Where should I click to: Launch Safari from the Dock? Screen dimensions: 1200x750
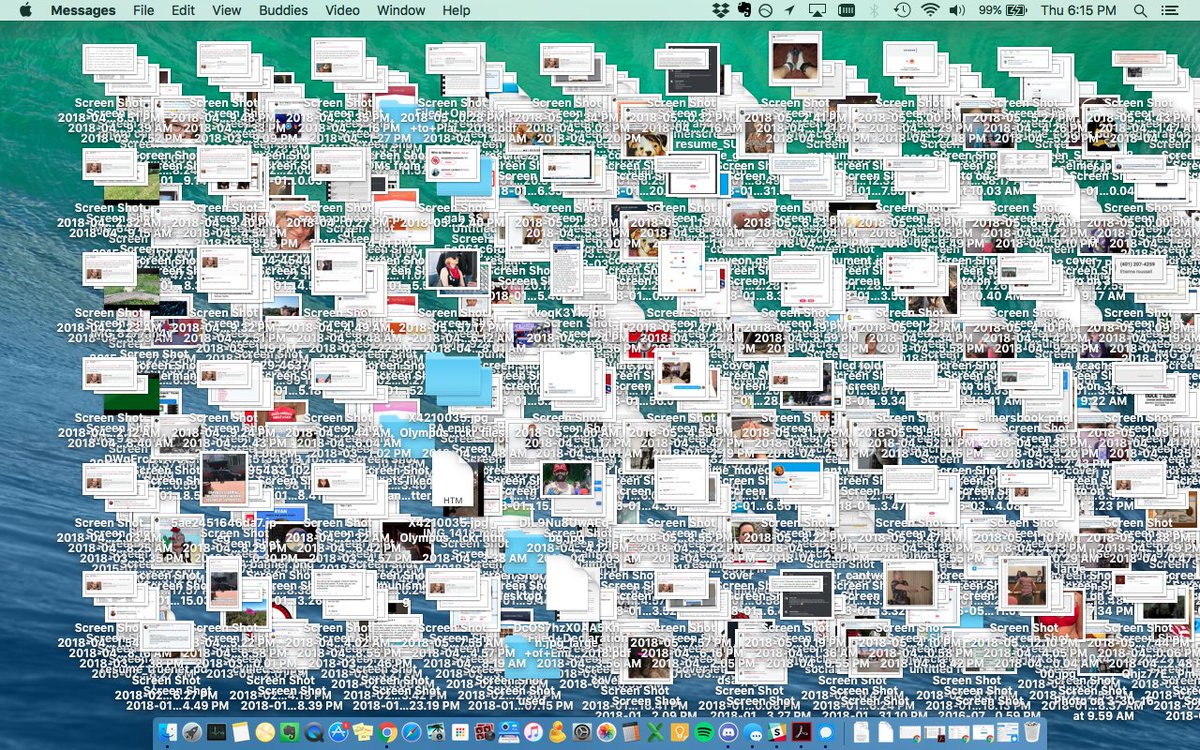412,732
